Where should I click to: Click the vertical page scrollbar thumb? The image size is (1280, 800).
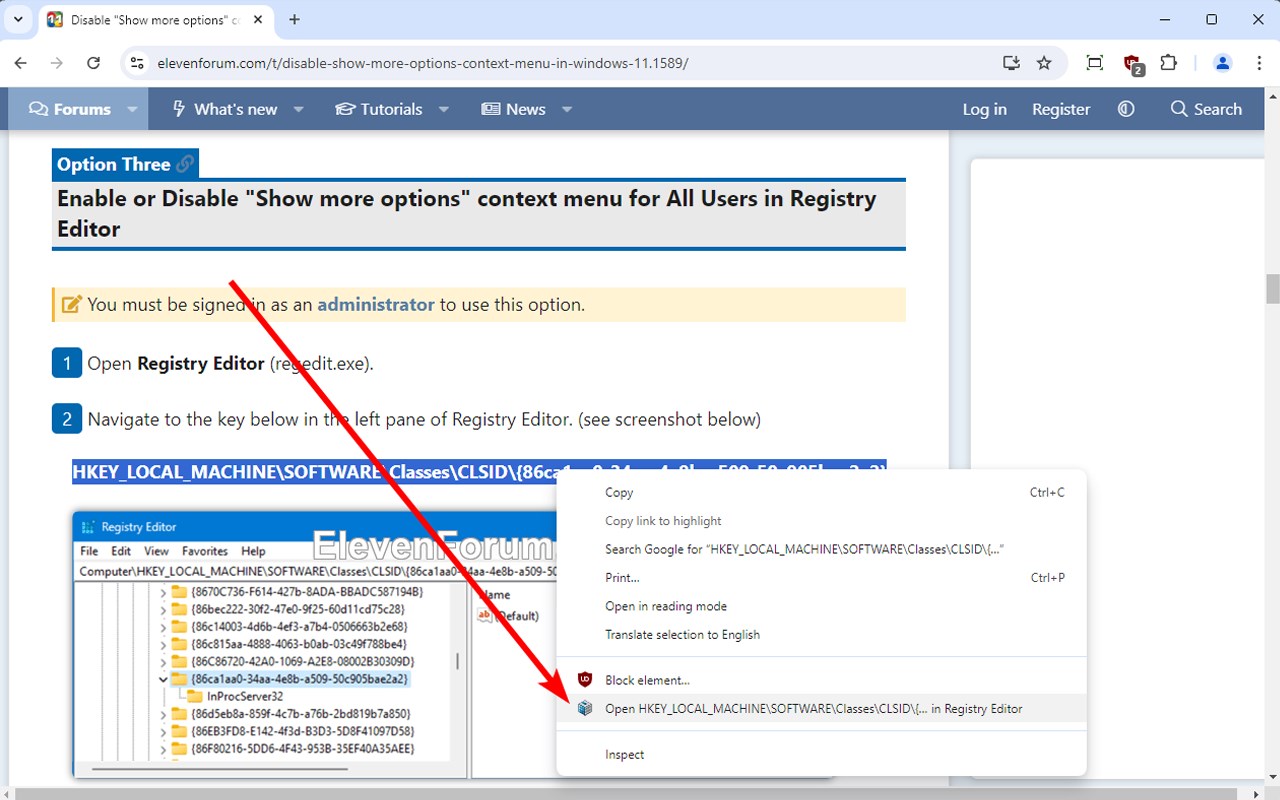tap(1272, 288)
